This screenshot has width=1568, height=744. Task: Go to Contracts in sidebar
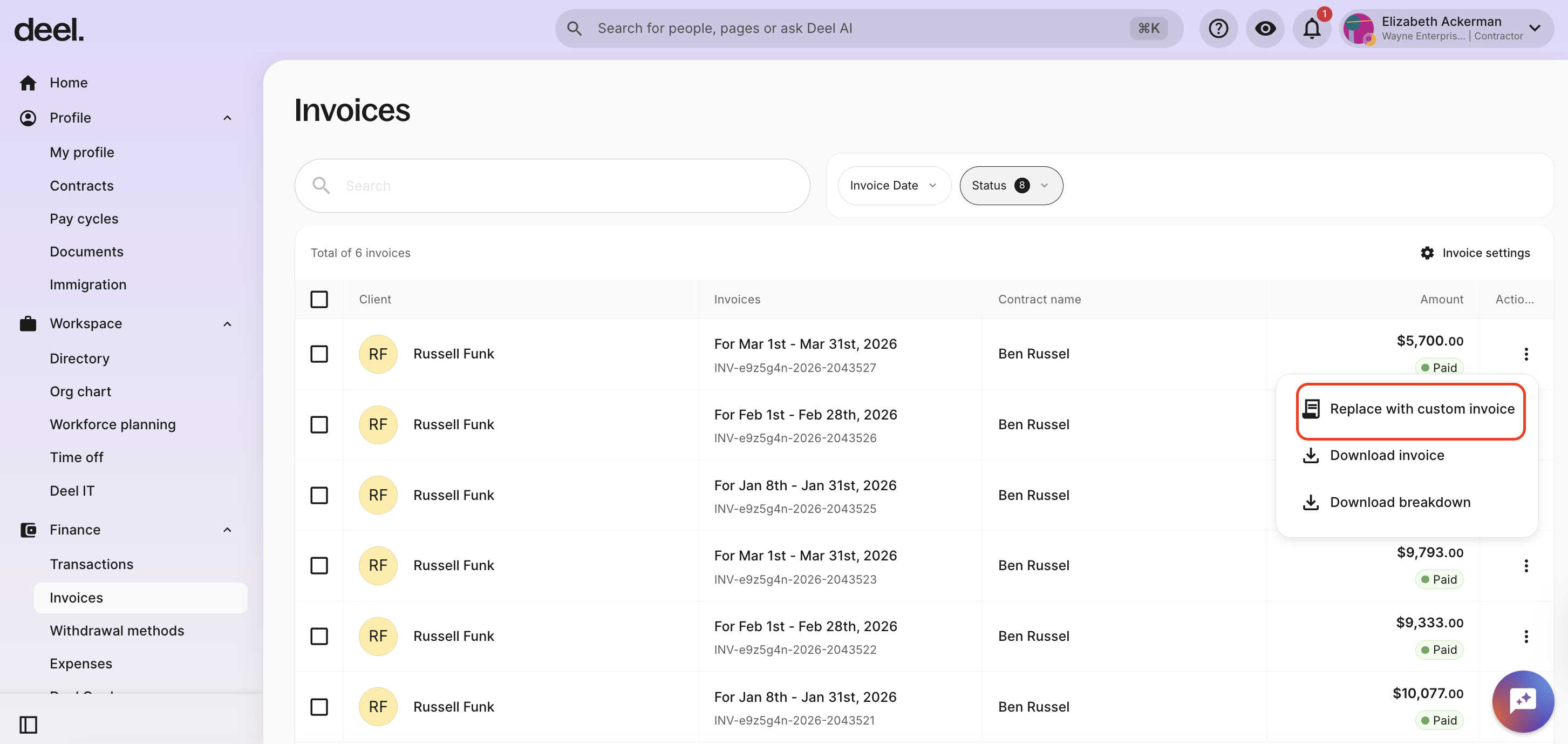tap(81, 186)
